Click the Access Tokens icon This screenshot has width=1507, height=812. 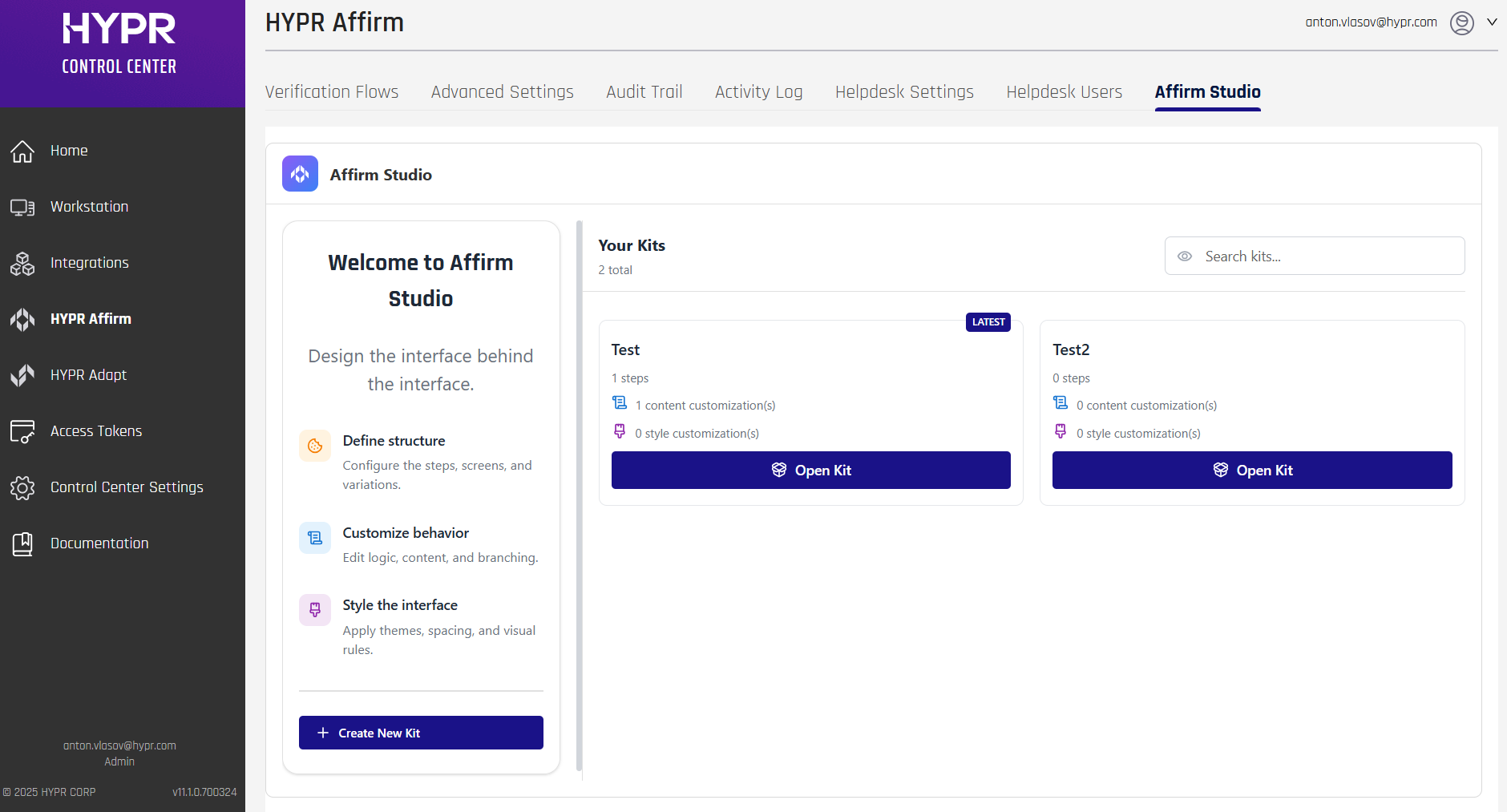[x=22, y=431]
